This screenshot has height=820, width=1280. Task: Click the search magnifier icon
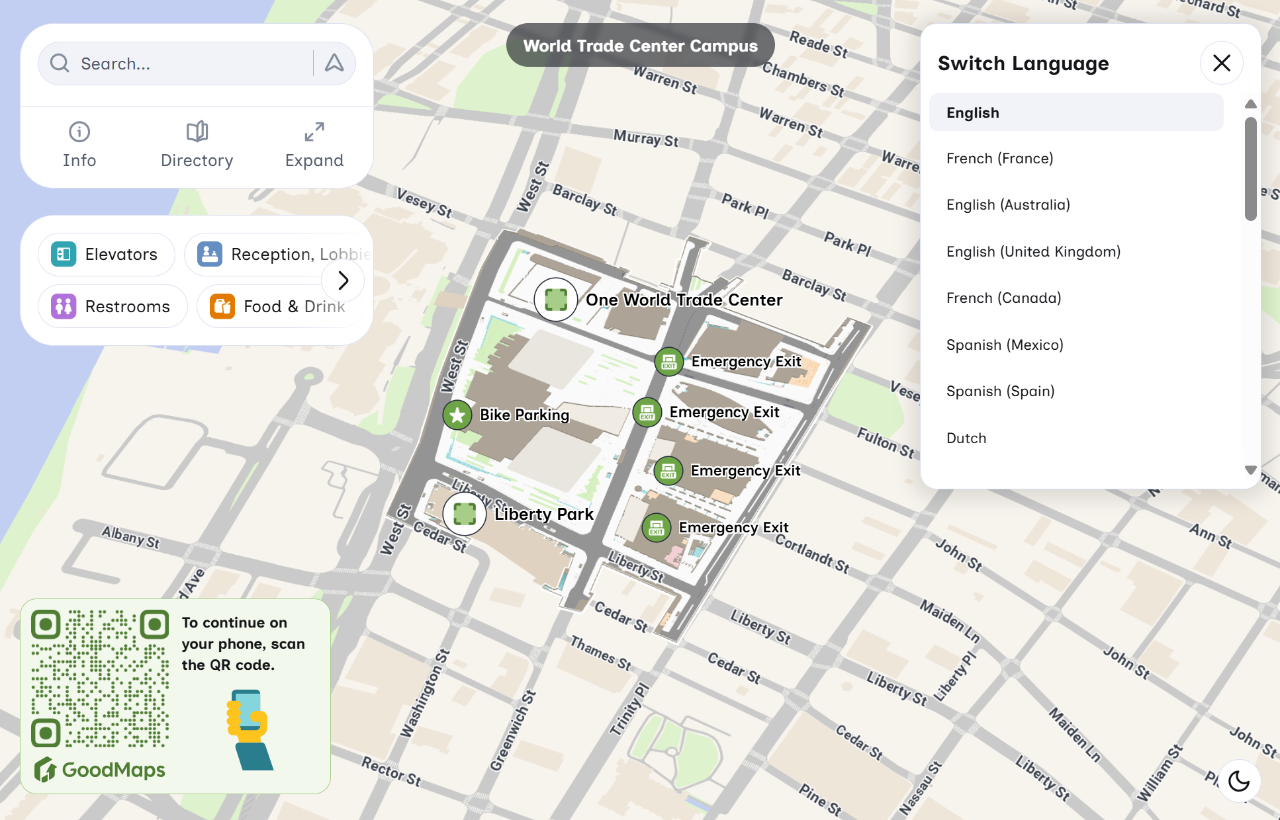click(60, 63)
